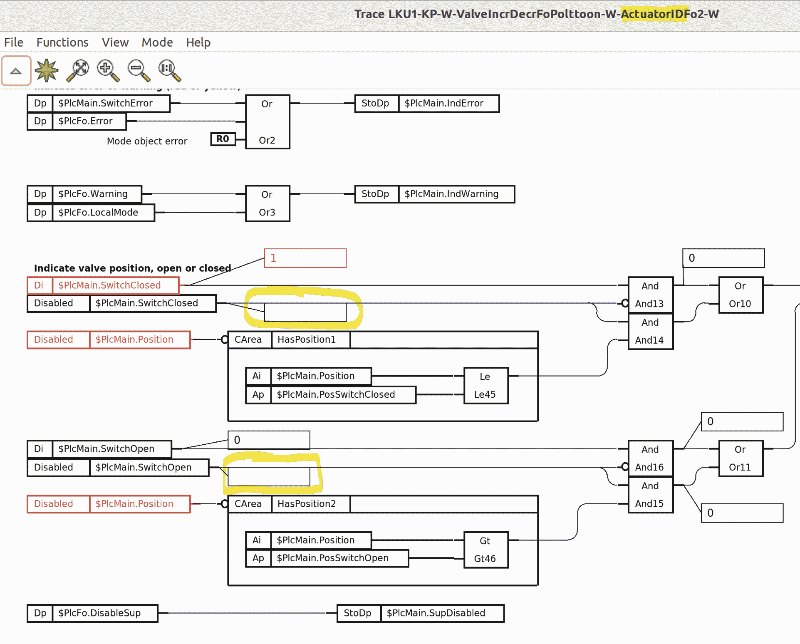The image size is (800, 644).
Task: Select the Or2 function block
Action: pyautogui.click(x=267, y=121)
